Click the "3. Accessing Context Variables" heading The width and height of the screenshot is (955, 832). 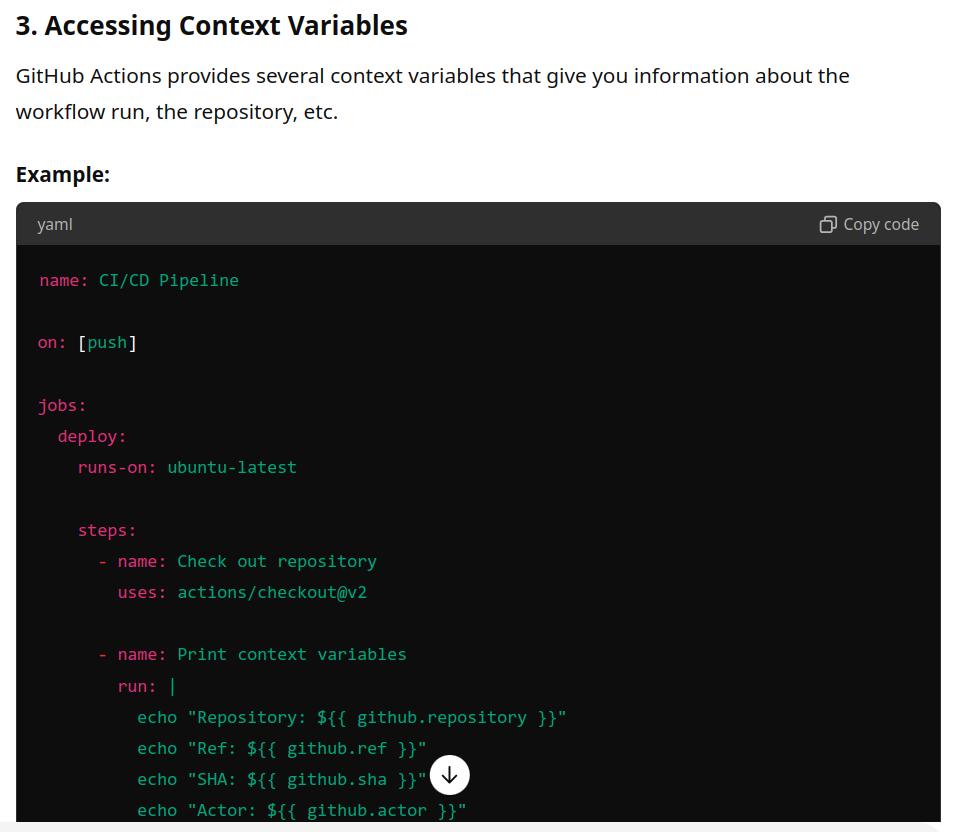pos(211,26)
